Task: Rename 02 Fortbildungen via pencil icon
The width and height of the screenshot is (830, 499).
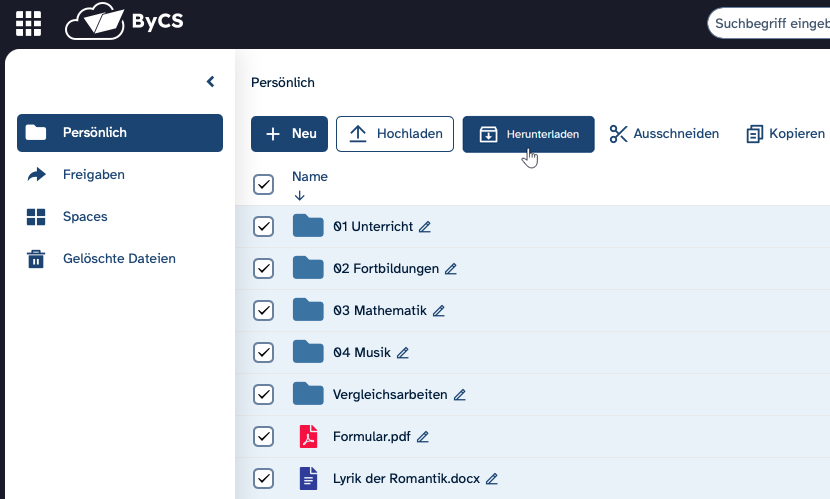Action: 451,269
